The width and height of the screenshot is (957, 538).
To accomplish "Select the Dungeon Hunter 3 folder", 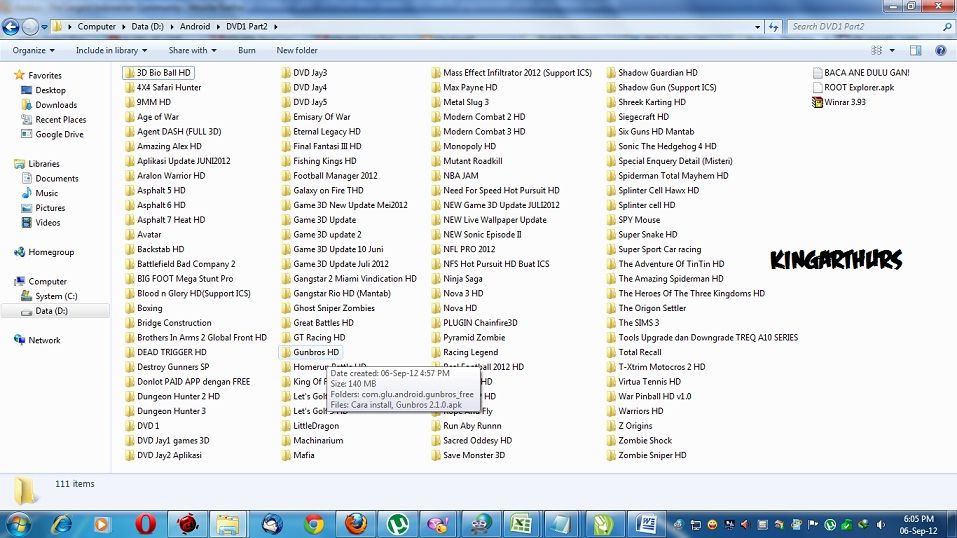I will [x=165, y=411].
